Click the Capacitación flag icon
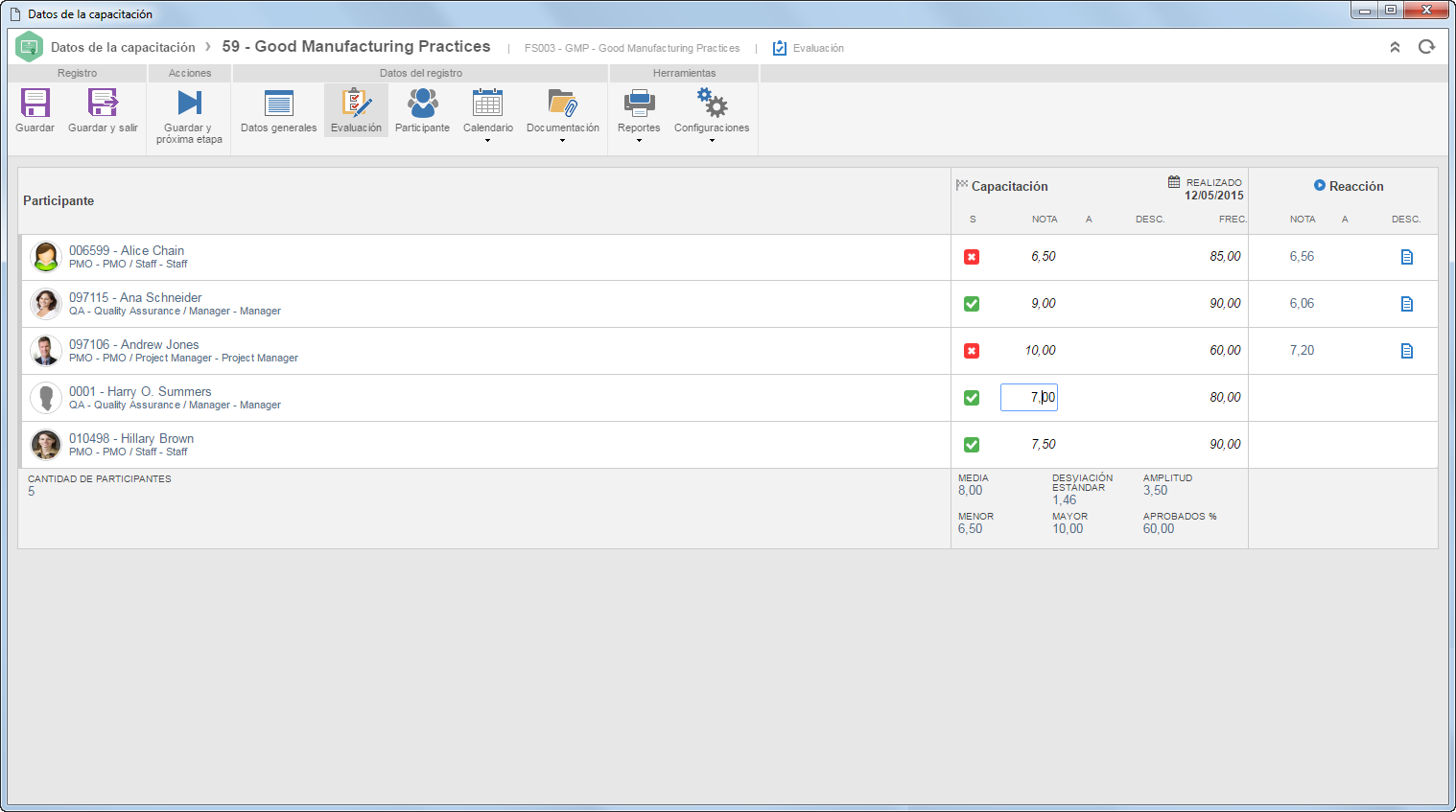 [962, 185]
